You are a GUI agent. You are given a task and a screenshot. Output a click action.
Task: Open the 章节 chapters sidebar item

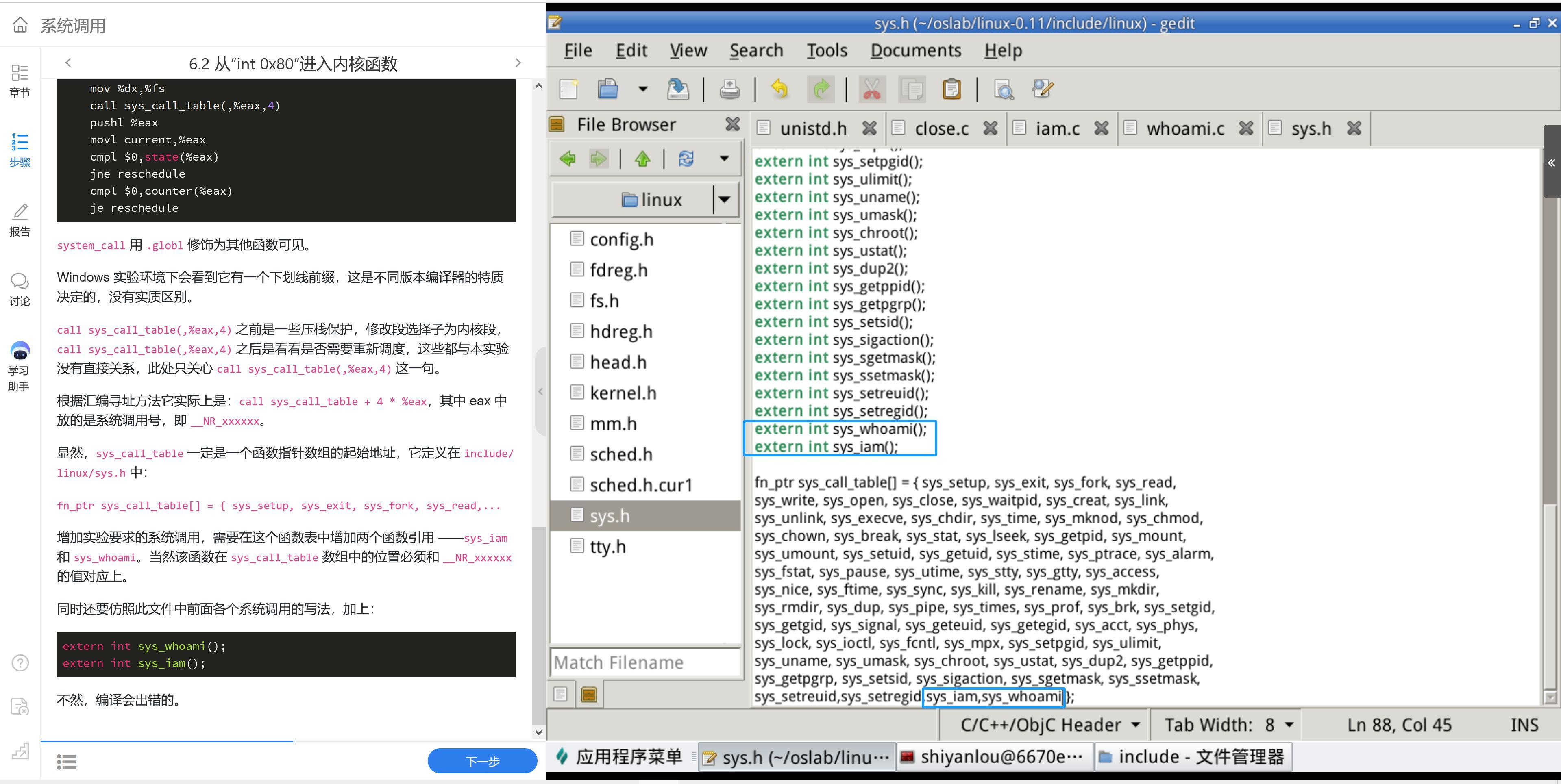pyautogui.click(x=20, y=81)
